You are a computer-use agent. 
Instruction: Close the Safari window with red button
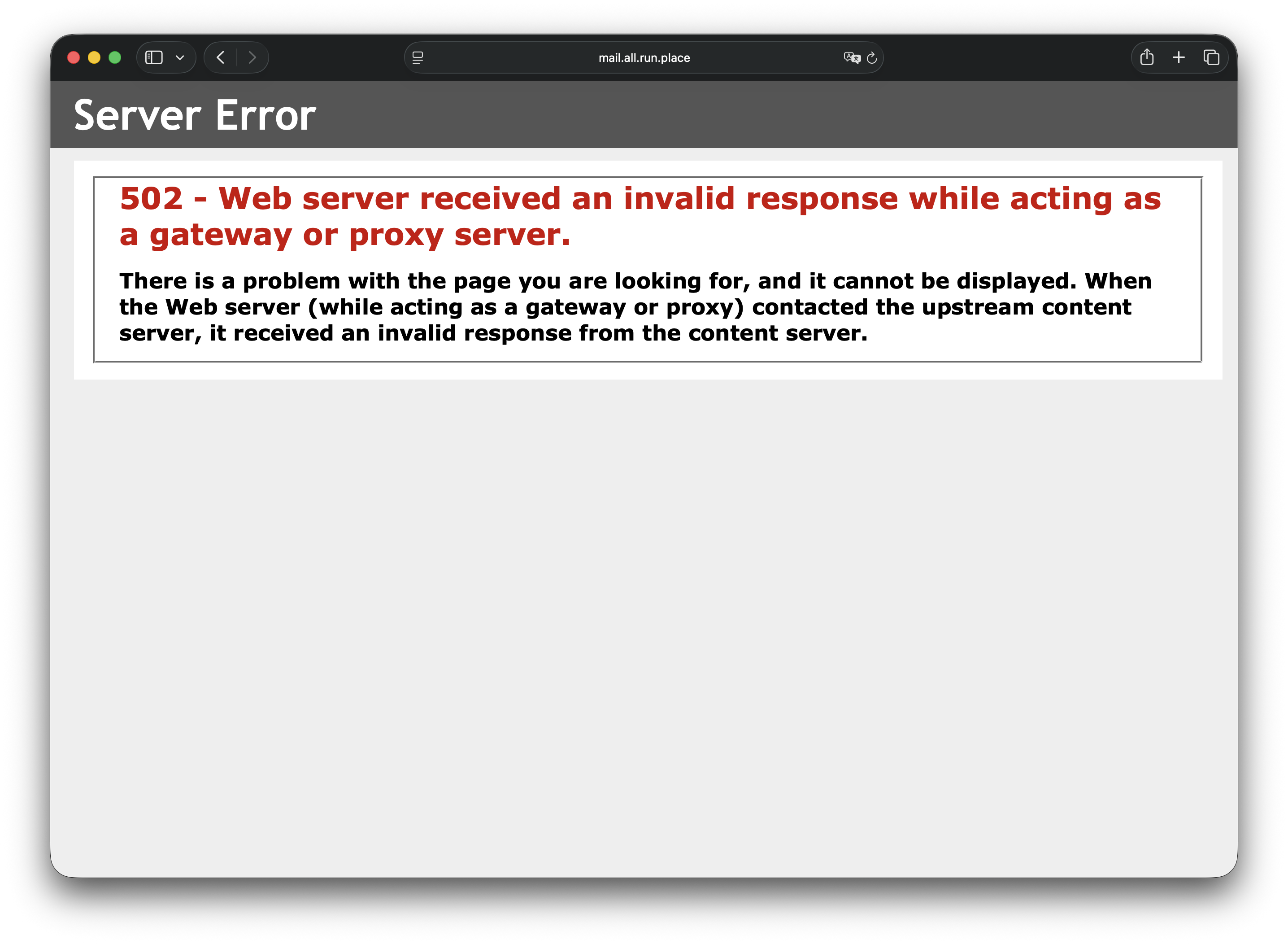click(x=74, y=58)
